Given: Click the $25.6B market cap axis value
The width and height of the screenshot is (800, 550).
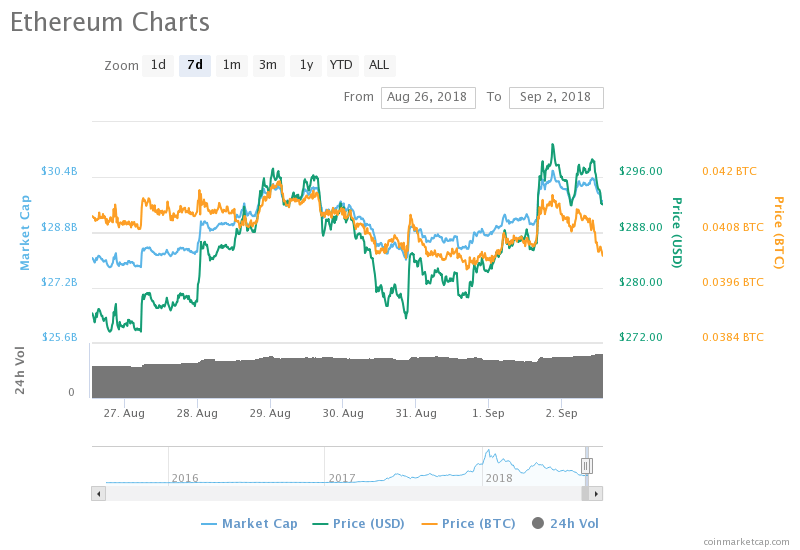Looking at the screenshot, I should pyautogui.click(x=59, y=337).
